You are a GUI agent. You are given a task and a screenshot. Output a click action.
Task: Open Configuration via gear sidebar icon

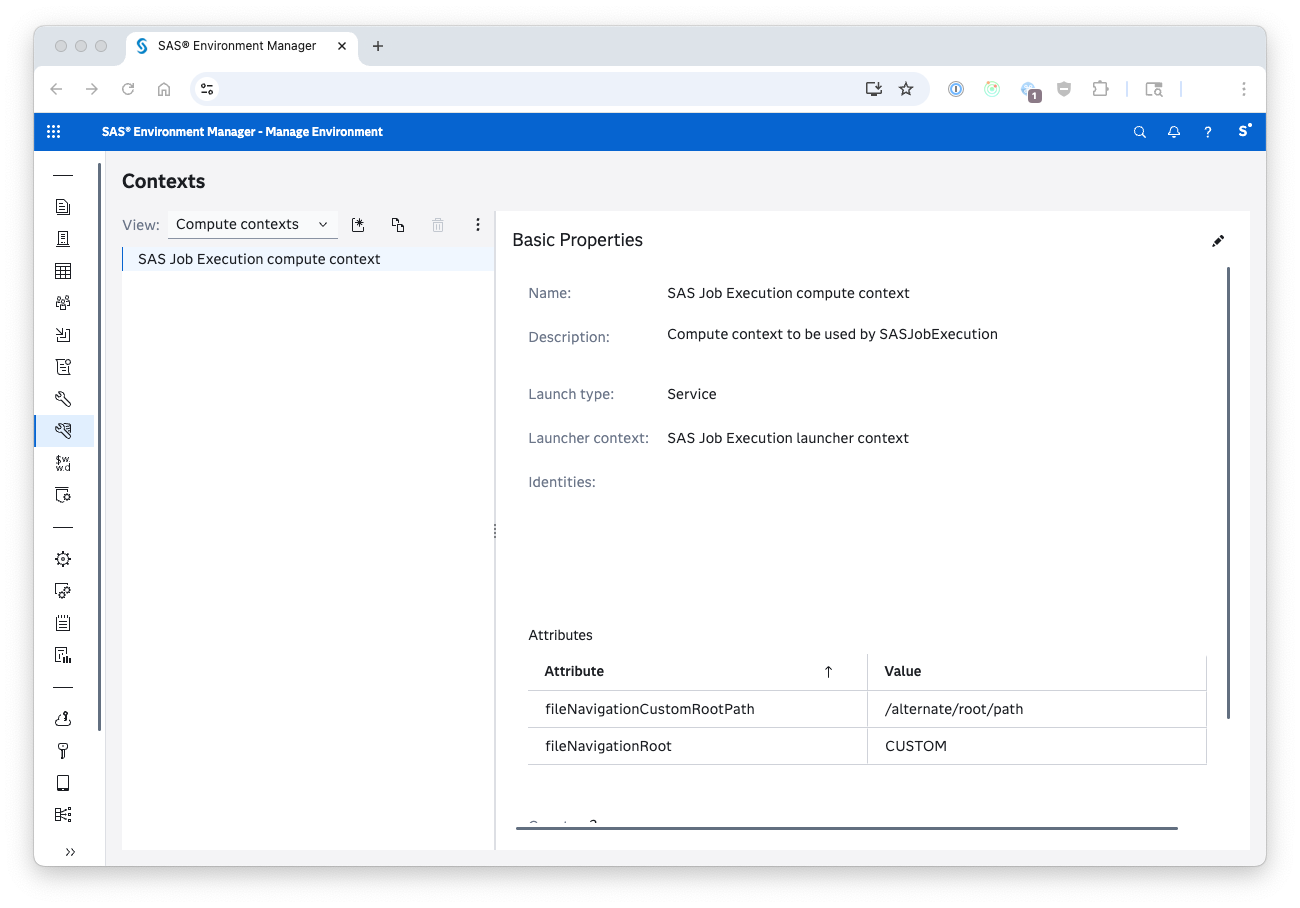[x=63, y=559]
